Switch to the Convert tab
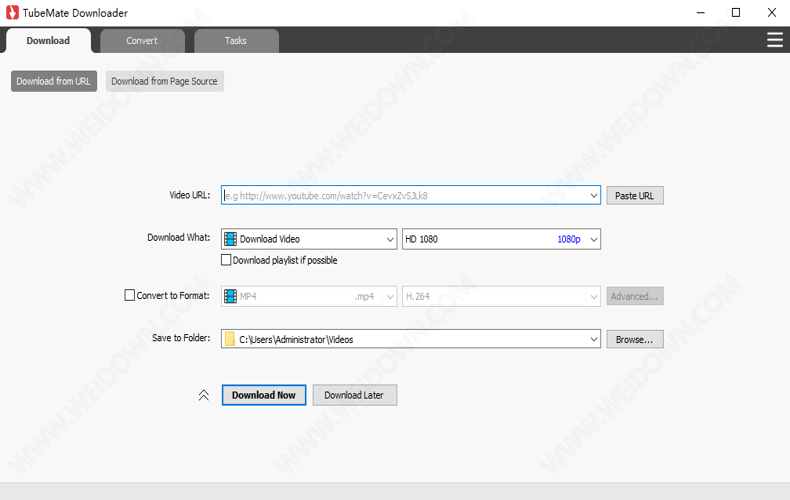The image size is (790, 500). (x=142, y=41)
